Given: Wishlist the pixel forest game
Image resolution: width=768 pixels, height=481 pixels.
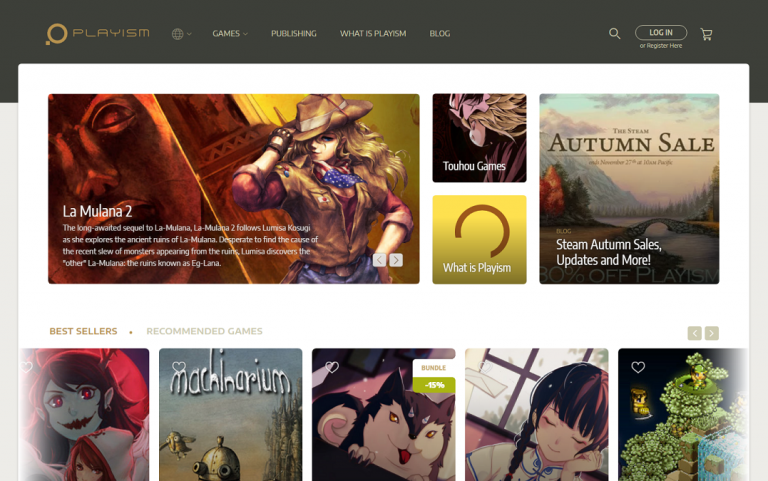Looking at the screenshot, I should (638, 367).
